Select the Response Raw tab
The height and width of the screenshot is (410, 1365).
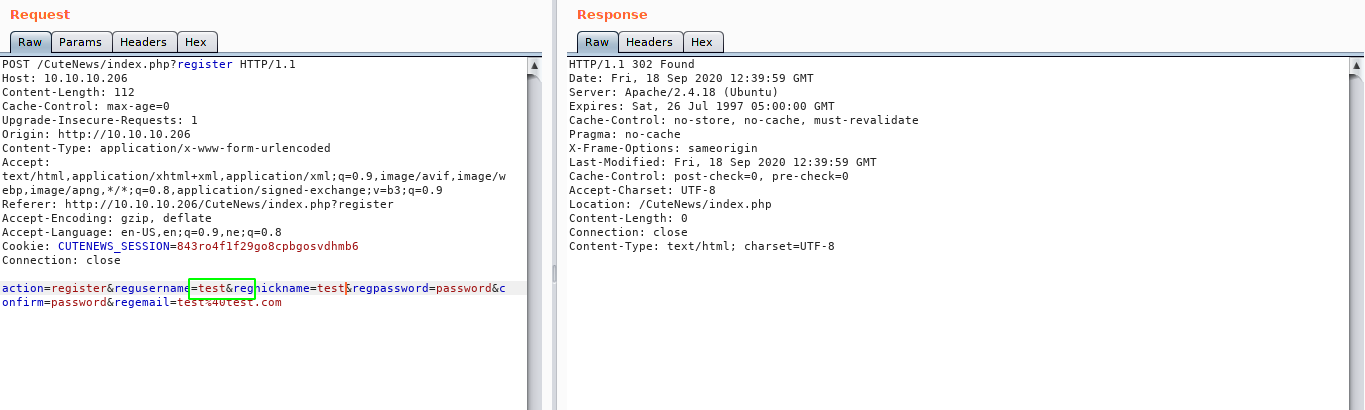[x=597, y=42]
